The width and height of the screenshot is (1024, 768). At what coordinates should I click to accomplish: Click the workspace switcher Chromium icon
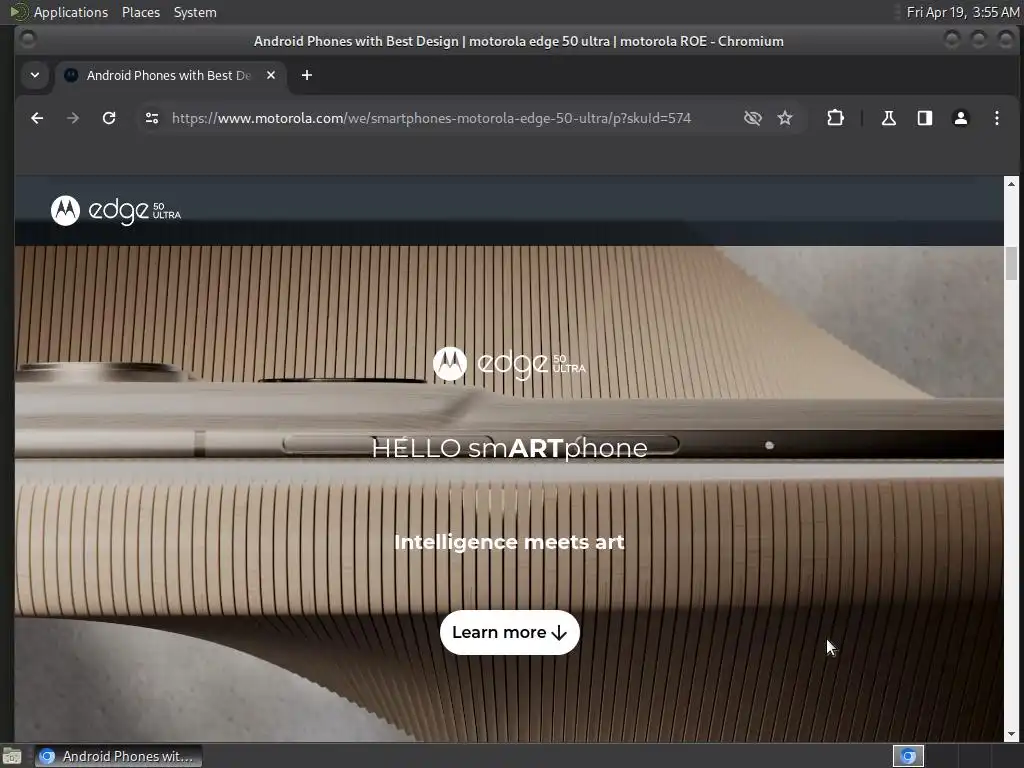click(x=908, y=756)
